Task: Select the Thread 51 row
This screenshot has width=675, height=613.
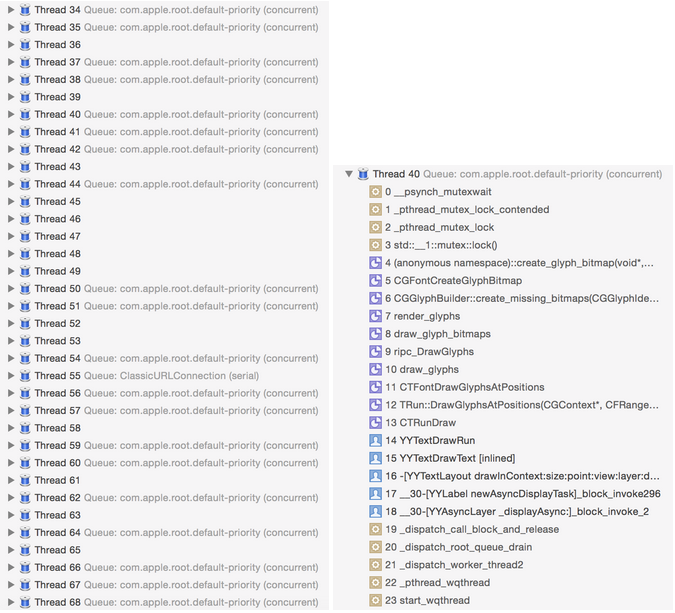Action: click(164, 306)
